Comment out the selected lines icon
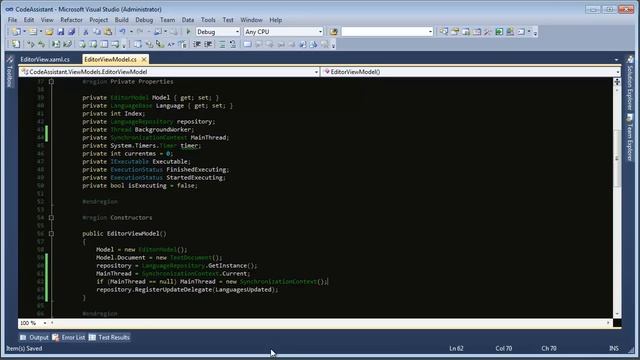This screenshot has width=640, height=360. point(222,44)
